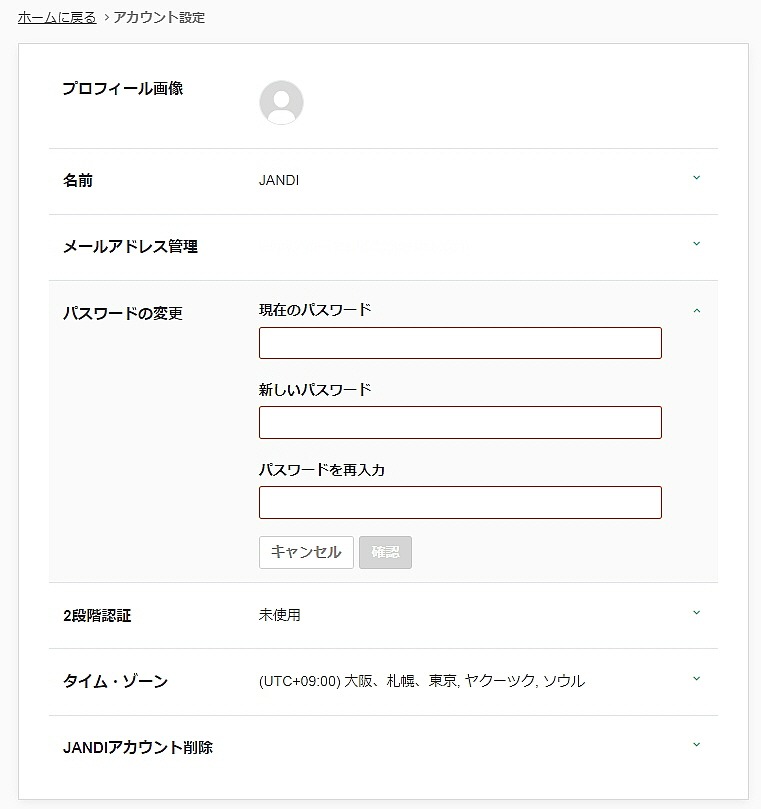
Task: Open the 2段階認証 row showing 未使用
Action: [279, 615]
